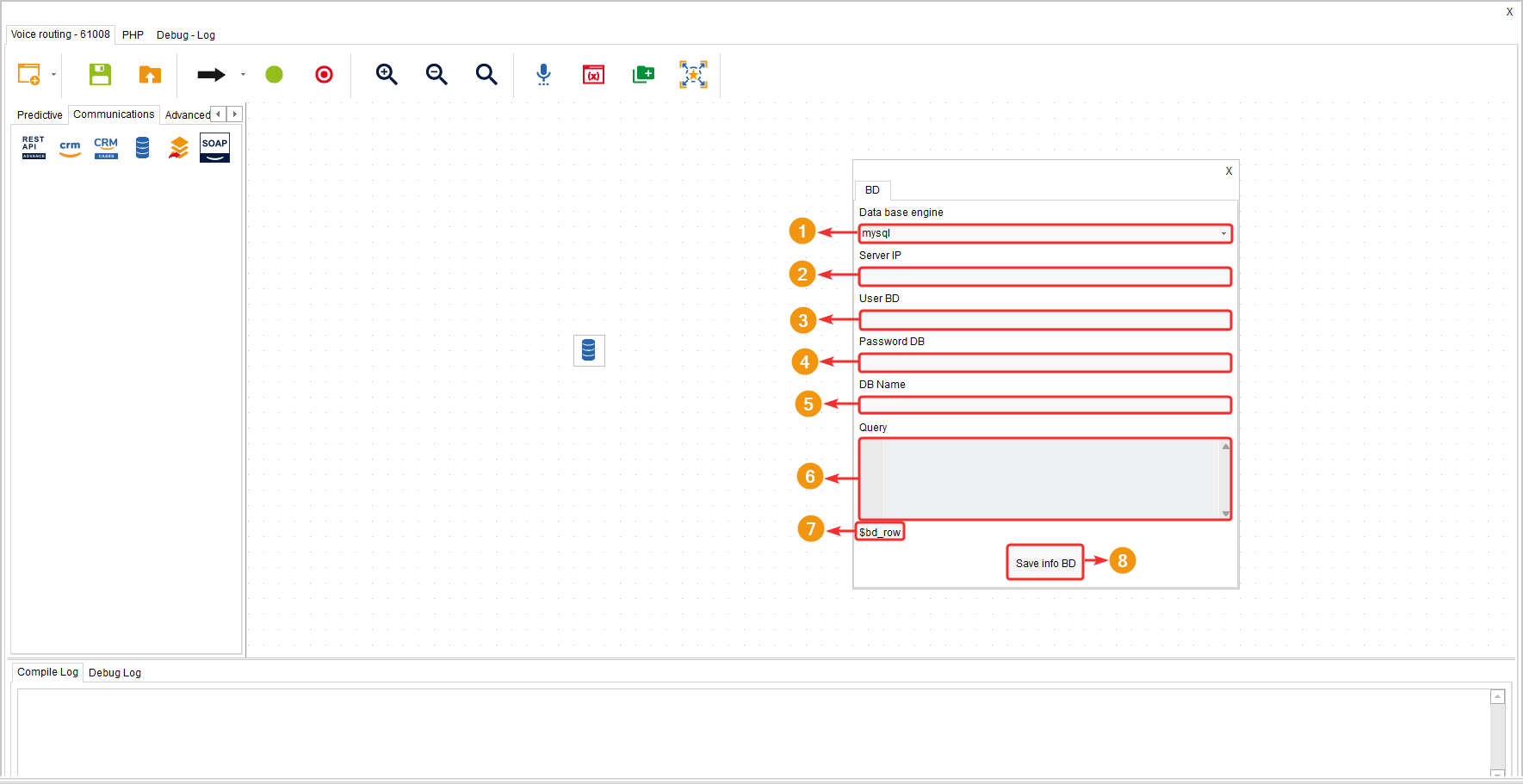The width and height of the screenshot is (1523, 784).
Task: Close the main window with X
Action: click(1509, 12)
